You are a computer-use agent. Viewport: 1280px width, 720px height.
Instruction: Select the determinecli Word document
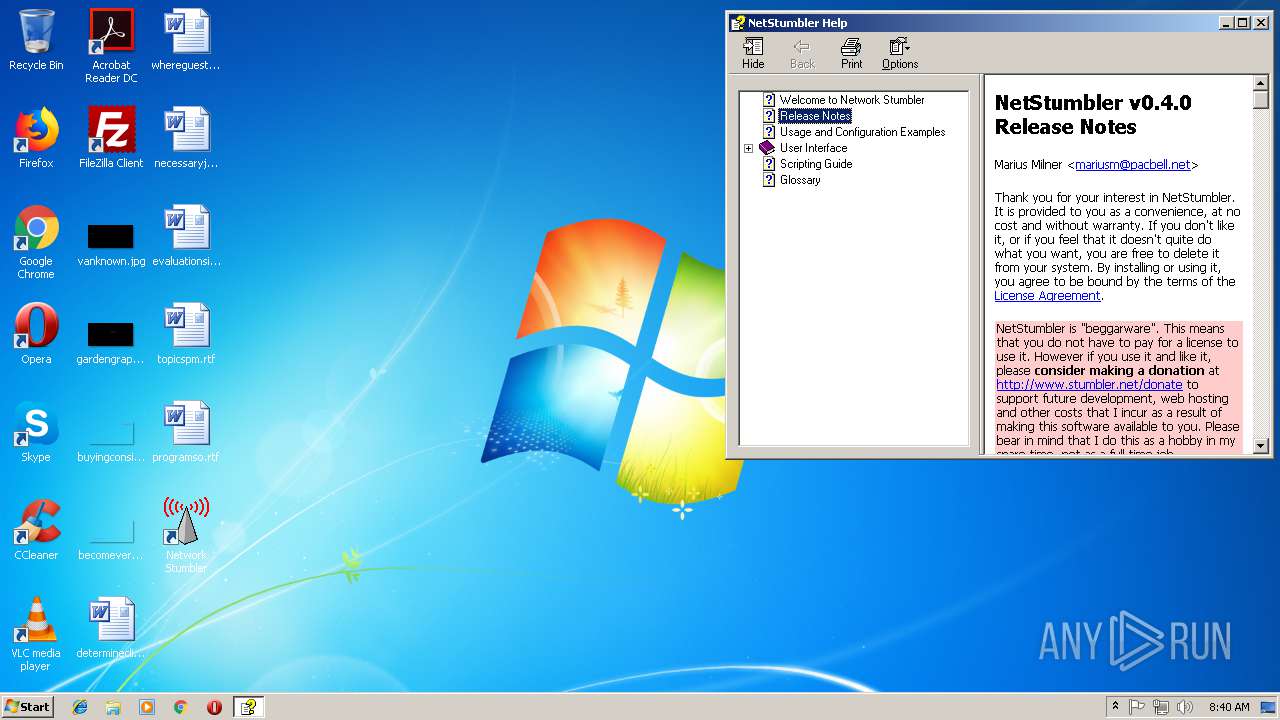point(111,628)
